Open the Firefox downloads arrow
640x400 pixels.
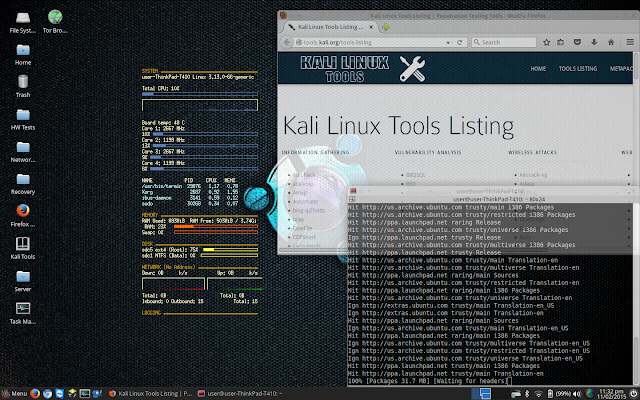(x=594, y=42)
